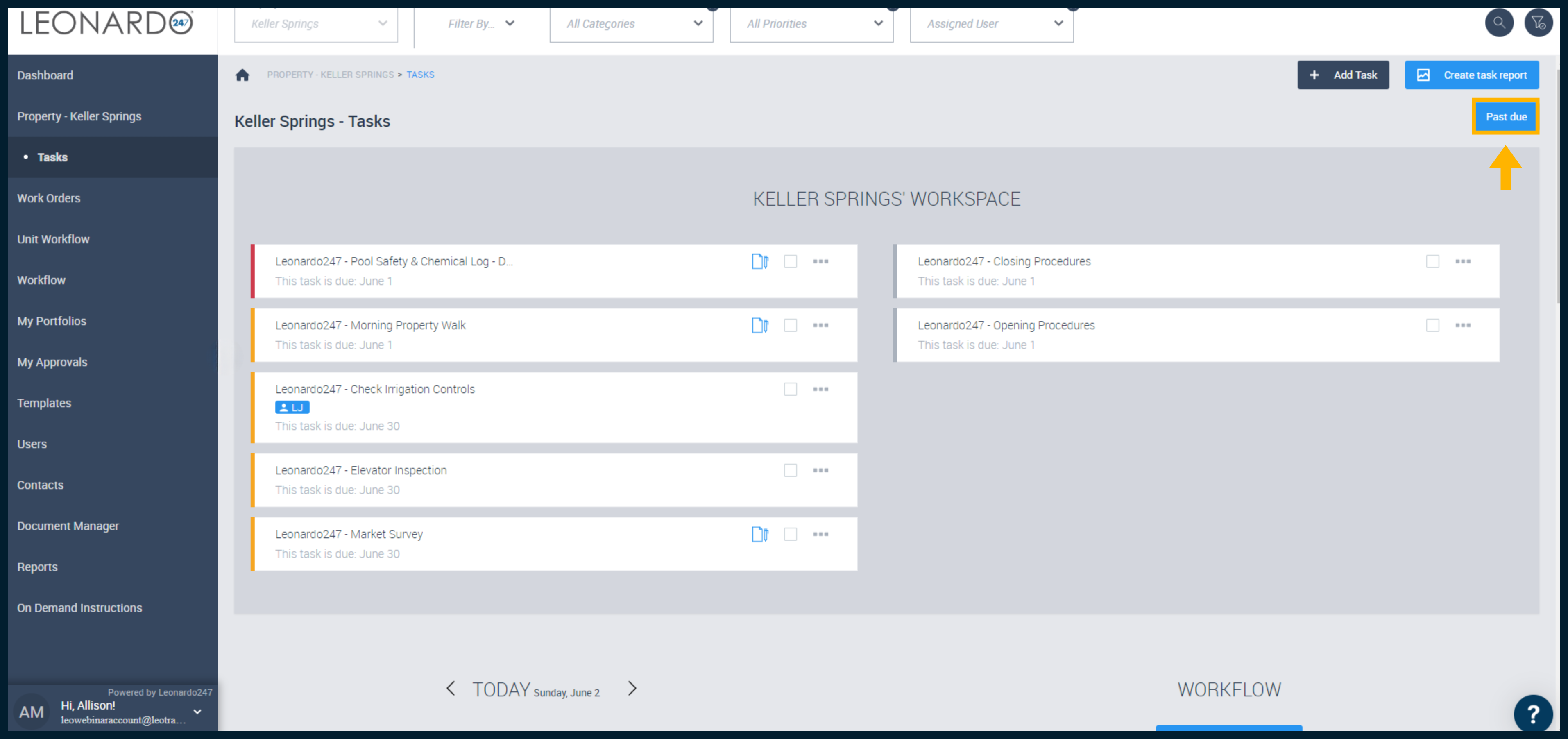Click the Leonardo247 logo

click(107, 23)
